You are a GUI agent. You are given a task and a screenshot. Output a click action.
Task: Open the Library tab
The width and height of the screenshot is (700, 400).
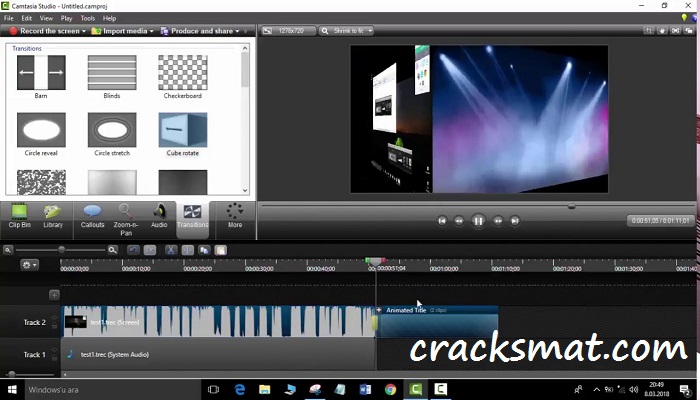[53, 217]
